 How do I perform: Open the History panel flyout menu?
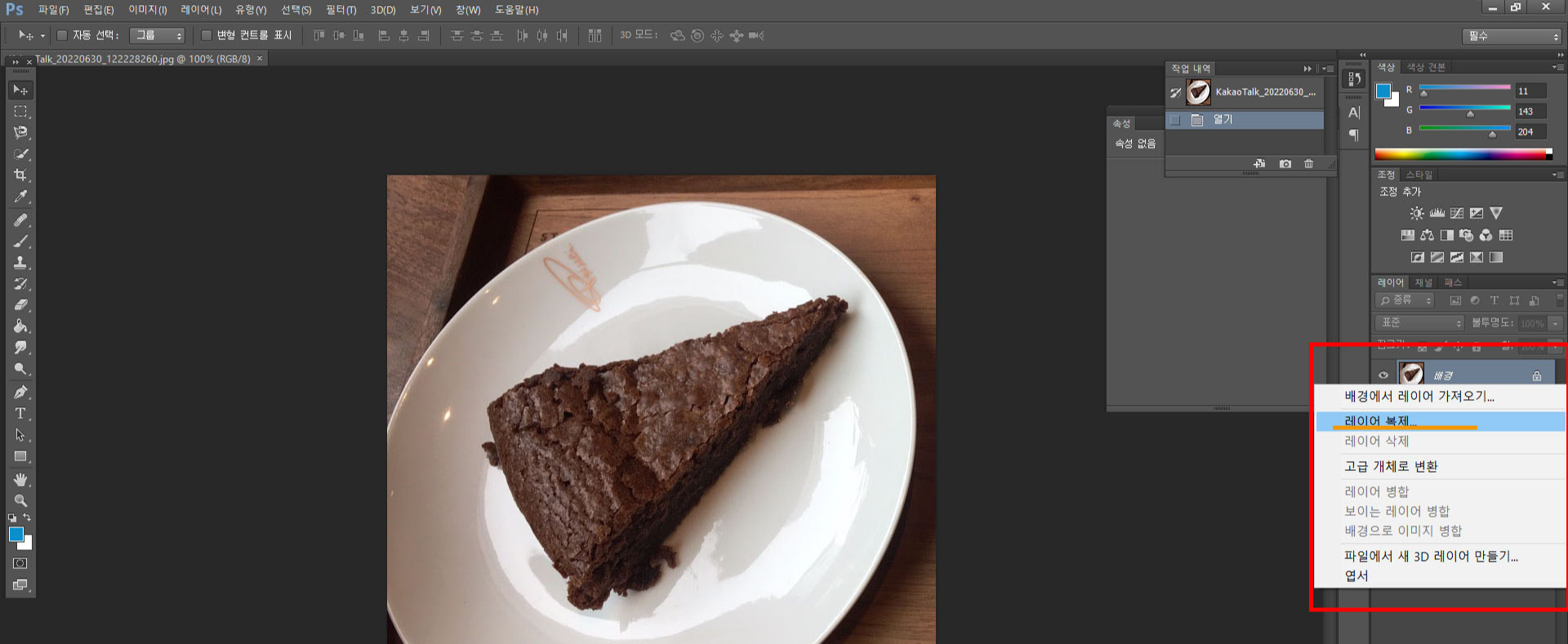1327,69
